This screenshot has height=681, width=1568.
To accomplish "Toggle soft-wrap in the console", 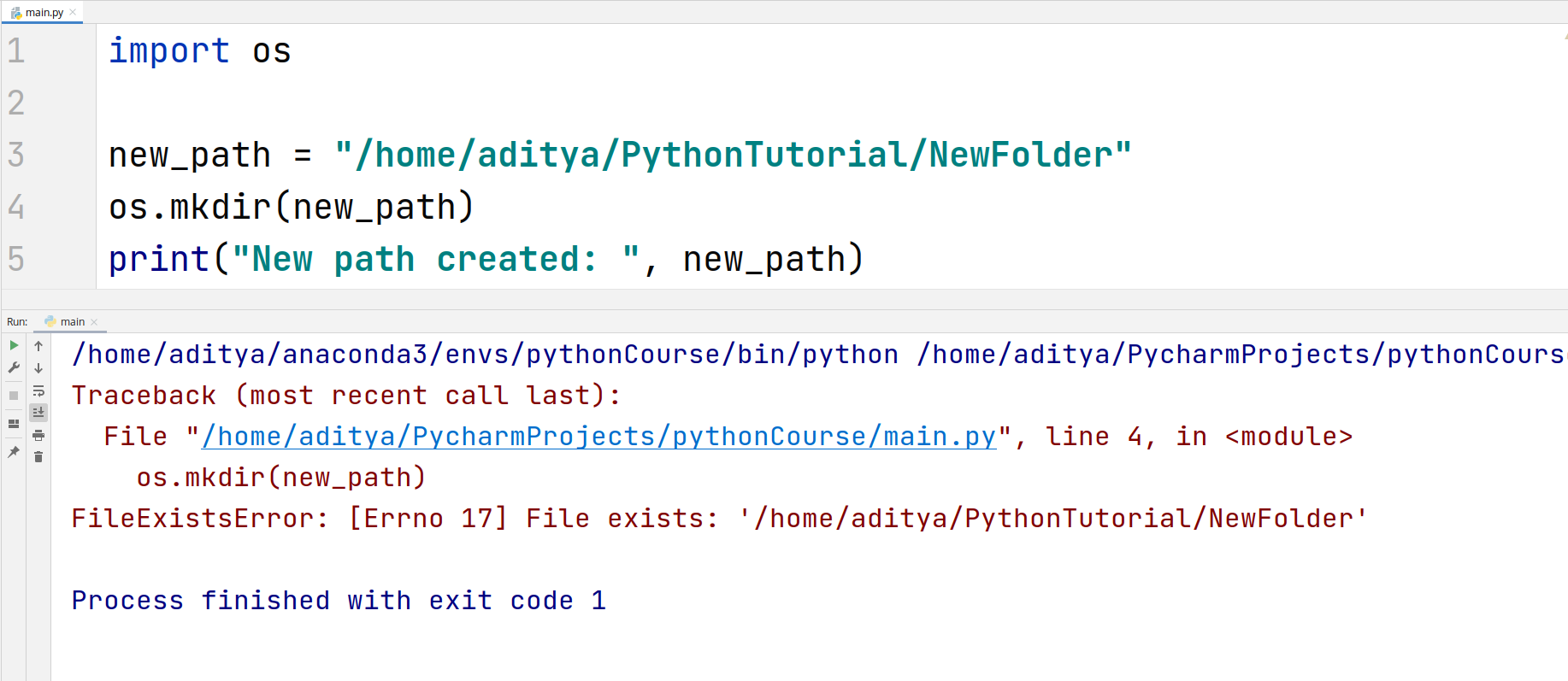I will pos(38,391).
